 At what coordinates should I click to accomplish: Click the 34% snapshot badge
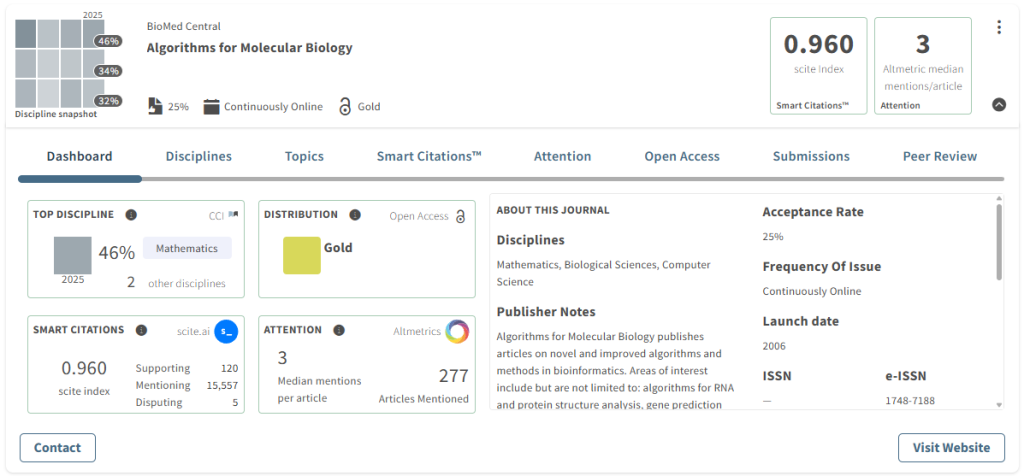[x=108, y=71]
